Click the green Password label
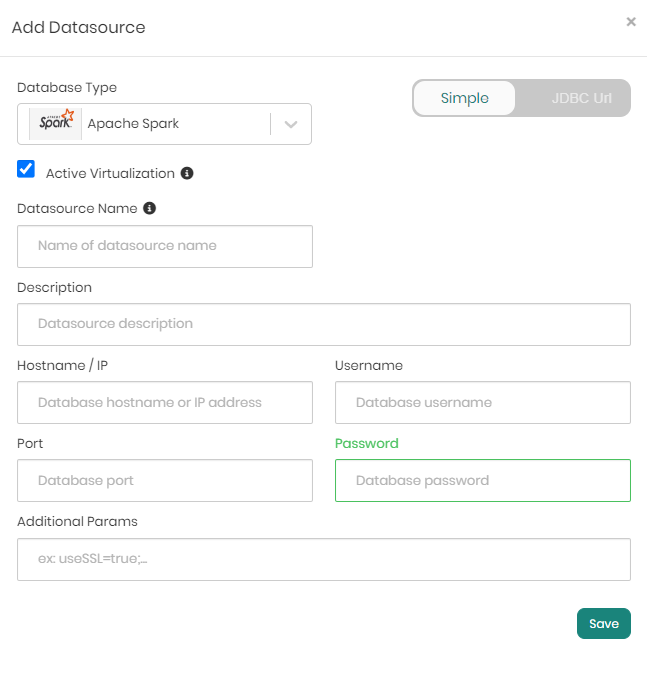The image size is (647, 675). 366,443
